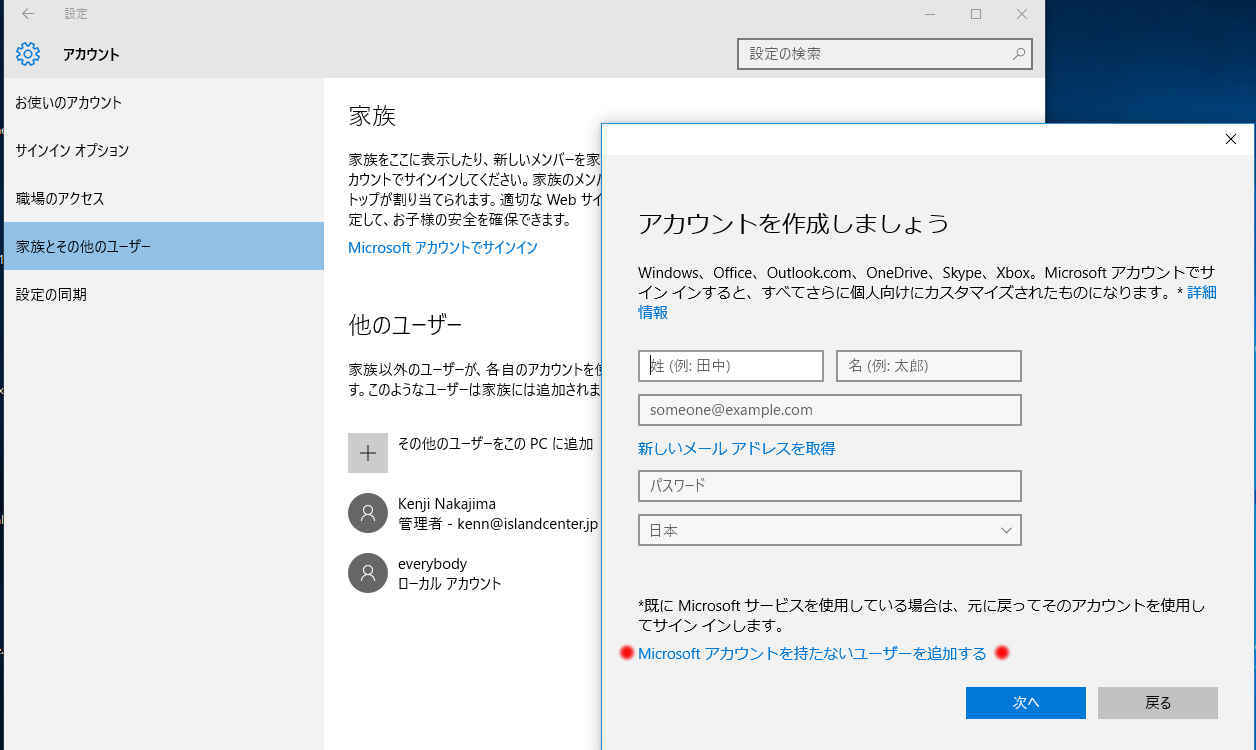Image resolution: width=1256 pixels, height=750 pixels.
Task: Minimize the Settings window
Action: coord(930,14)
